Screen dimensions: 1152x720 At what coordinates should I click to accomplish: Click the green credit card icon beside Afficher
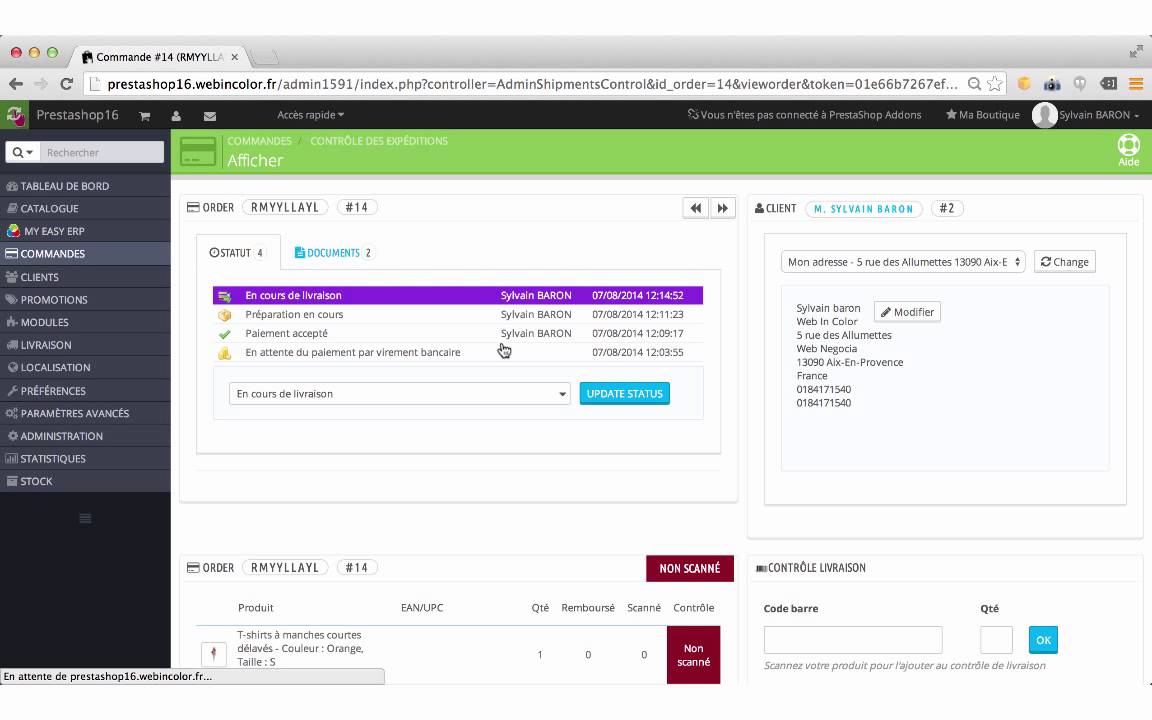198,151
